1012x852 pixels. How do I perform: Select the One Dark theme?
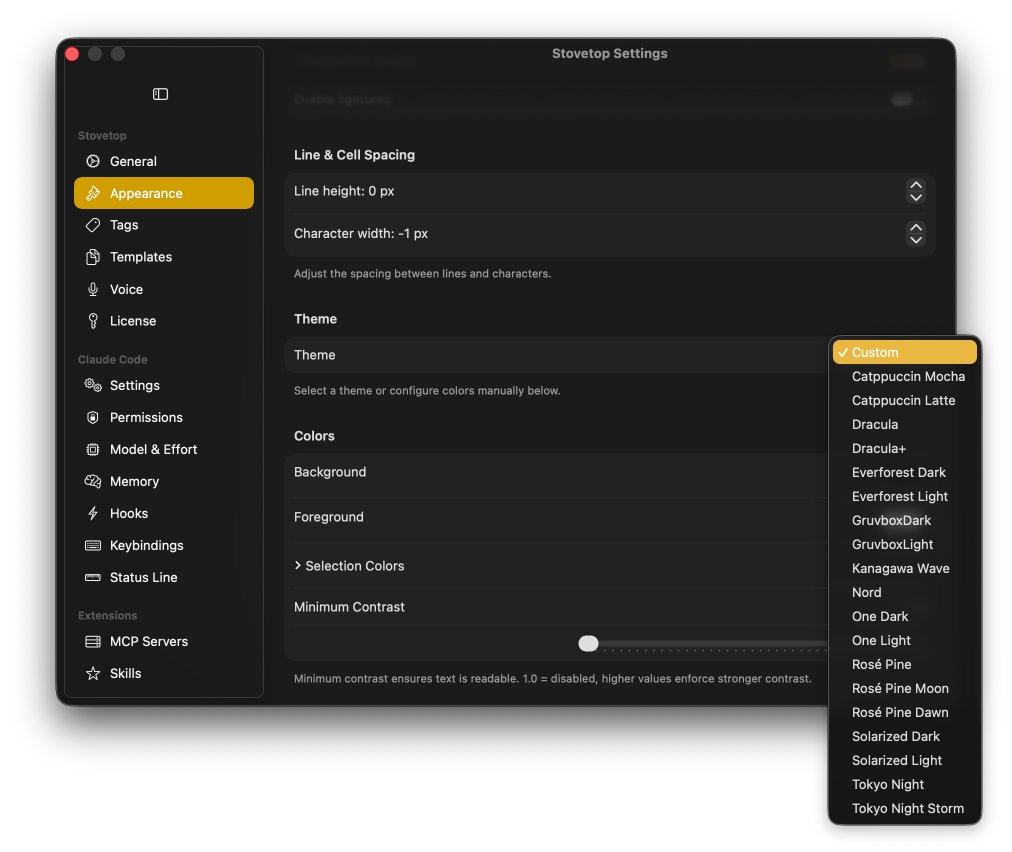[904, 616]
